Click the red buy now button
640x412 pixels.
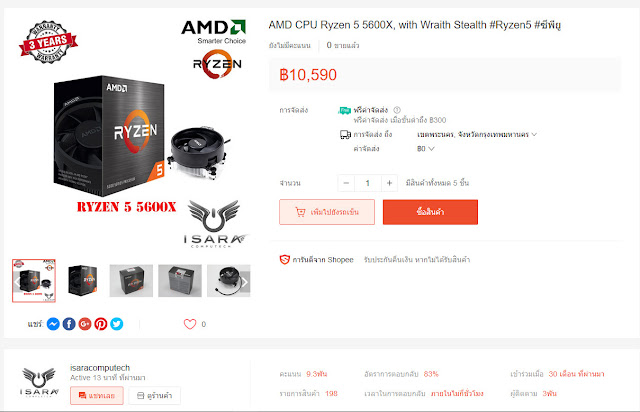point(430,212)
